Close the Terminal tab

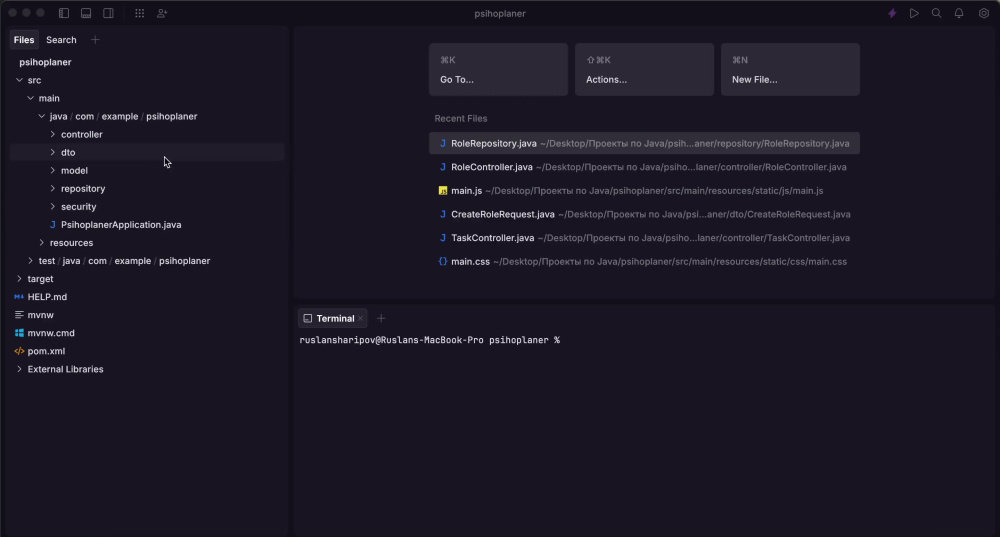[x=360, y=318]
